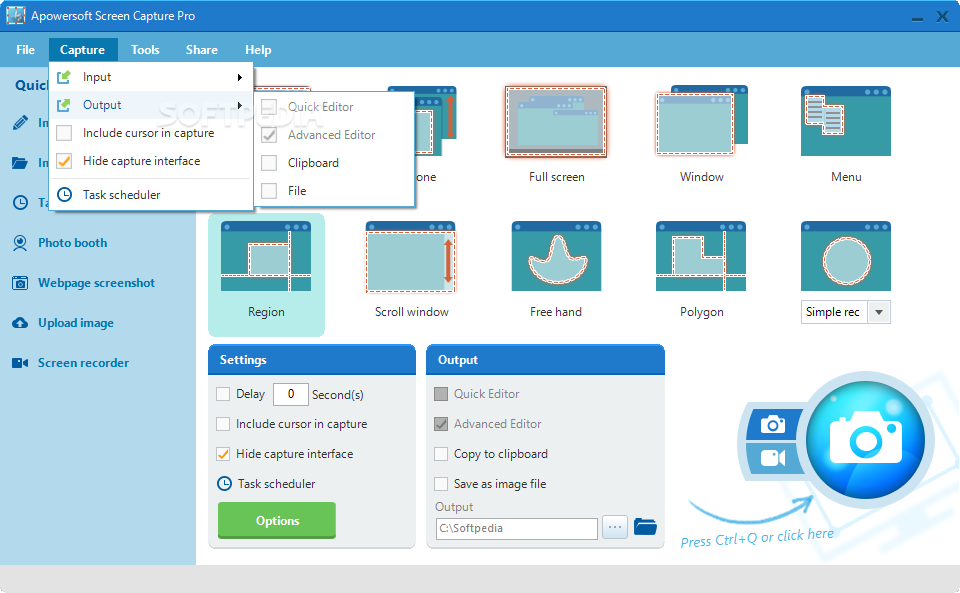This screenshot has width=960, height=593.
Task: Click the Webpage screenshot sidebar icon
Action: pyautogui.click(x=20, y=283)
